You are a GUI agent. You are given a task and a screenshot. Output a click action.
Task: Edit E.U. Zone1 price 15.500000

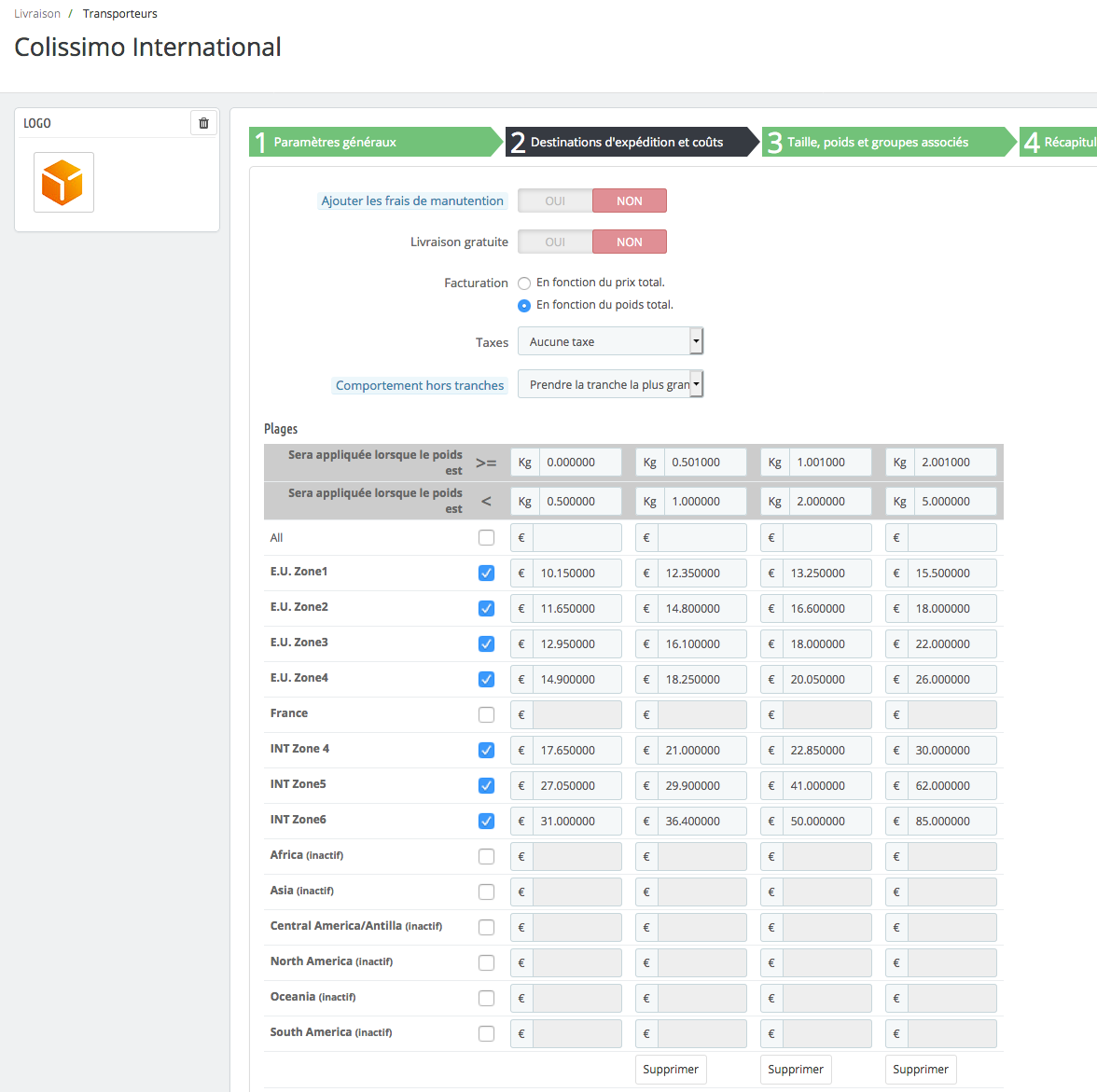pos(952,573)
